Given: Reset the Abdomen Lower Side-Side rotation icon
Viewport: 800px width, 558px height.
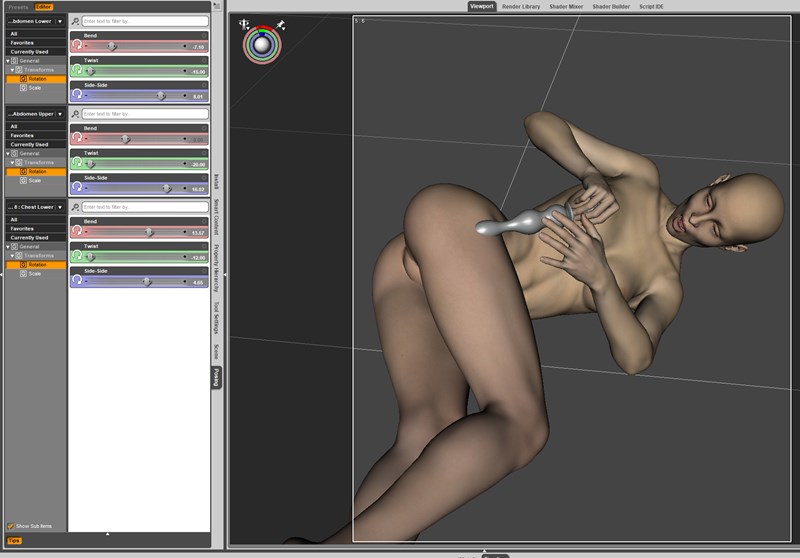Looking at the screenshot, I should point(77,94).
